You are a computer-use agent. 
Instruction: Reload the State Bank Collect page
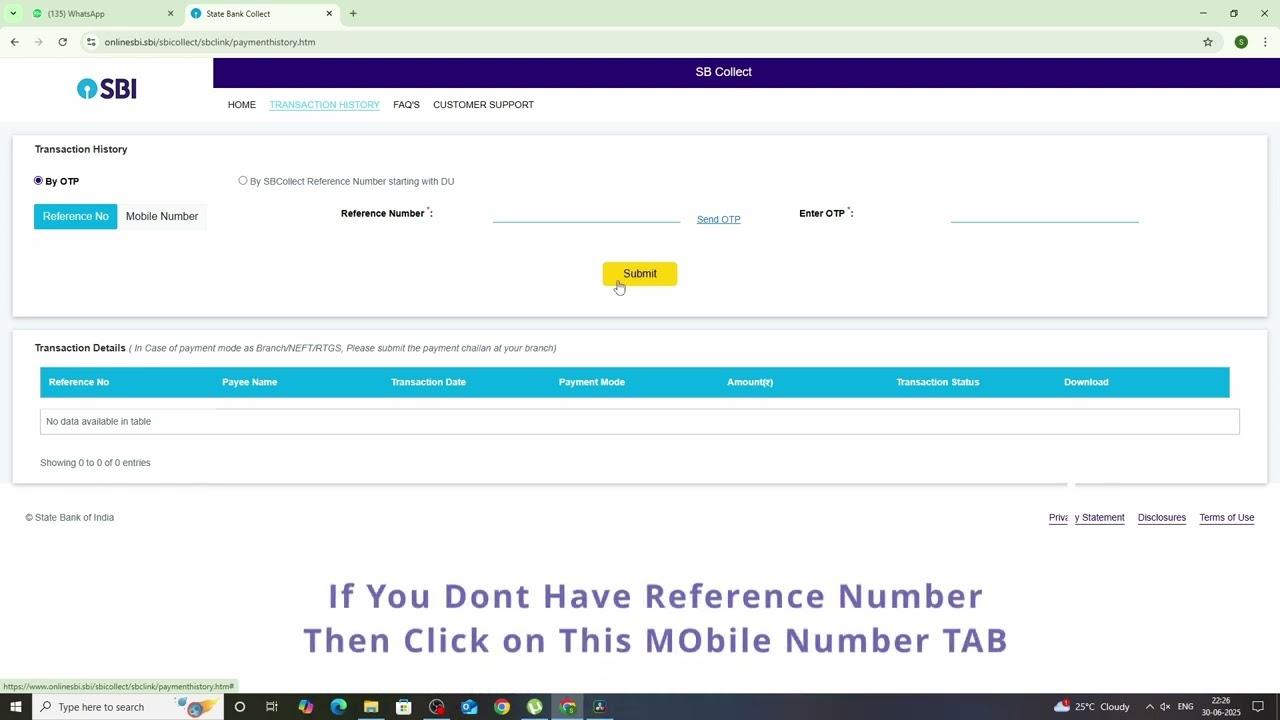click(62, 42)
